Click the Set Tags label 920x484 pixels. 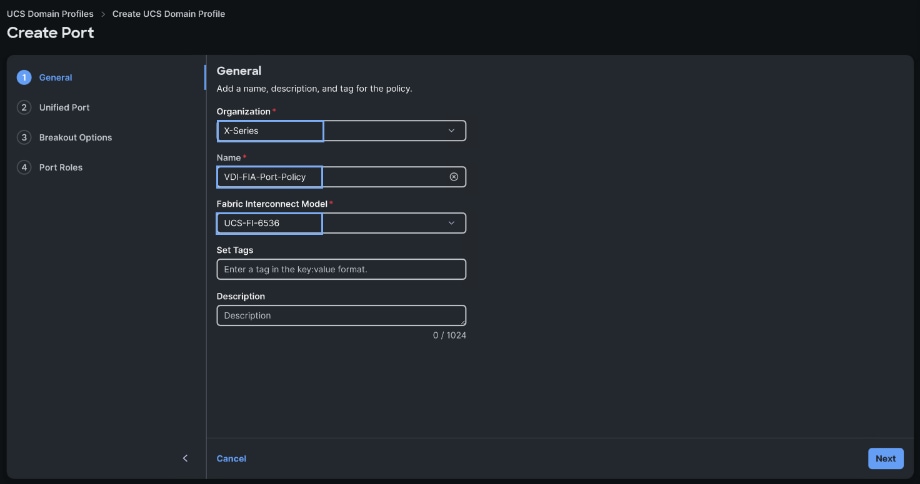(x=235, y=250)
